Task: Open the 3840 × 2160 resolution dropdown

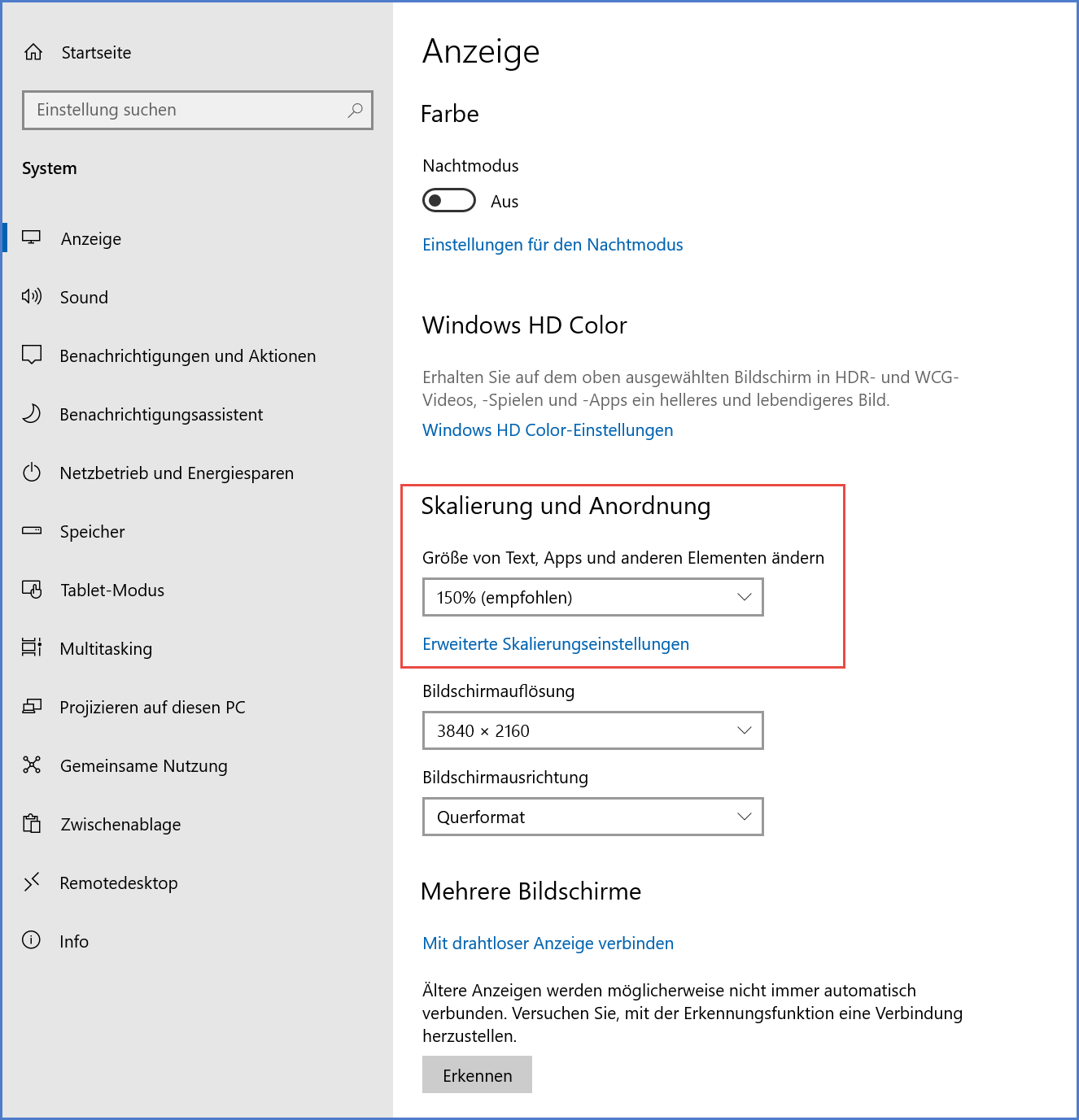Action: tap(593, 730)
